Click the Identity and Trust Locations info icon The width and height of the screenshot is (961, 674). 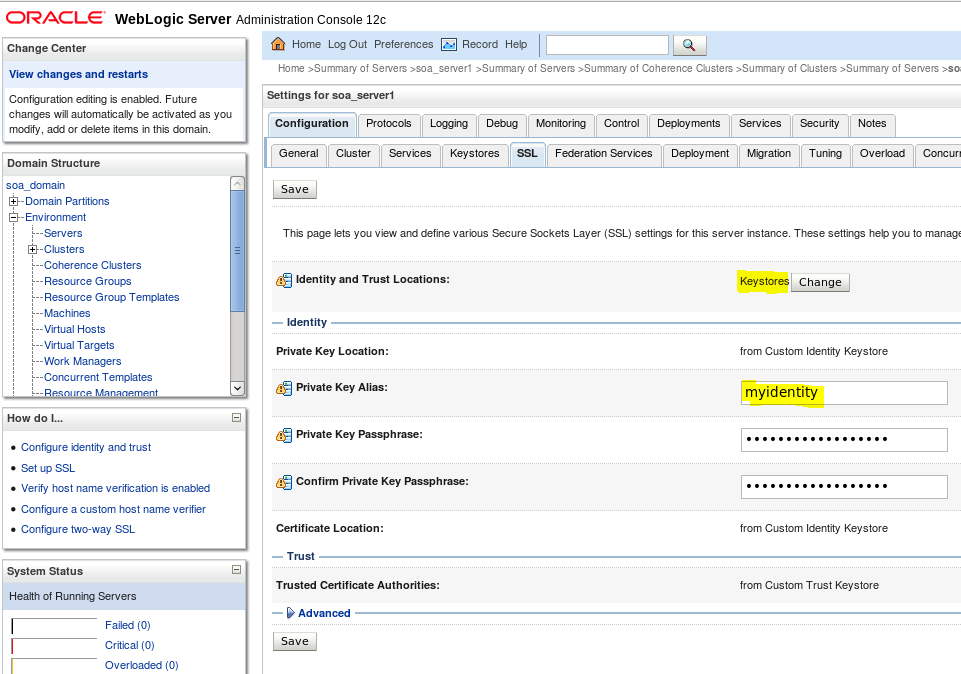(284, 280)
